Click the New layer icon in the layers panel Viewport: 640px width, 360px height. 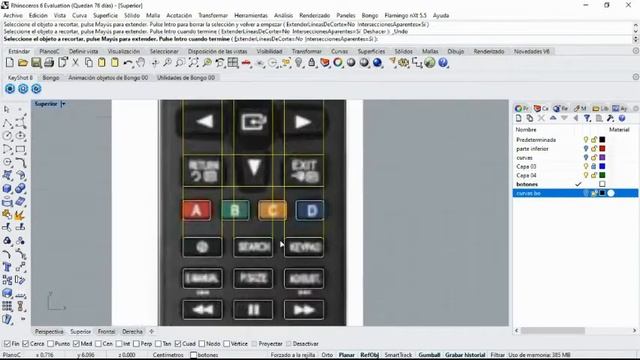point(519,118)
